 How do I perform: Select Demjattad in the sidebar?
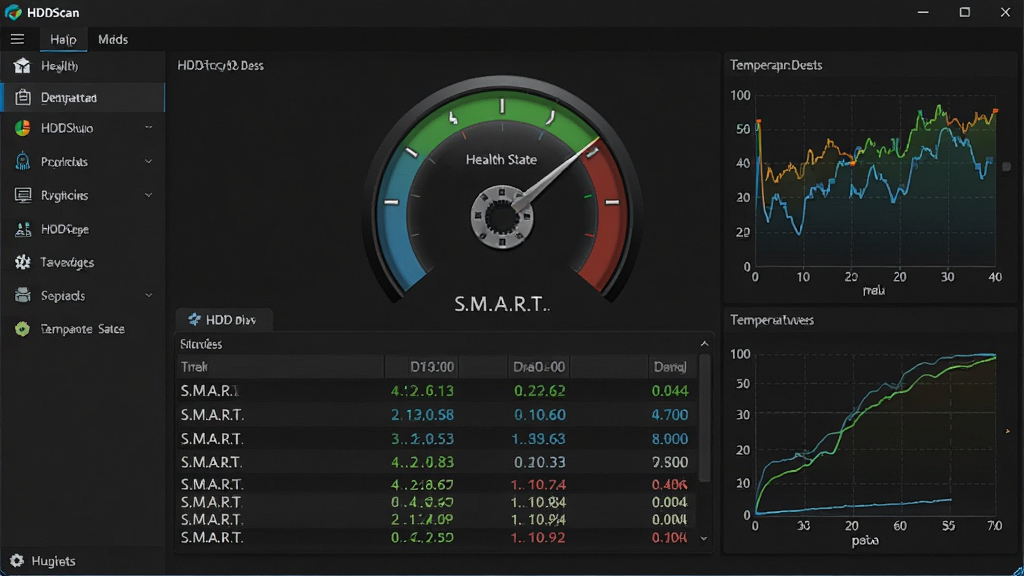tap(82, 97)
